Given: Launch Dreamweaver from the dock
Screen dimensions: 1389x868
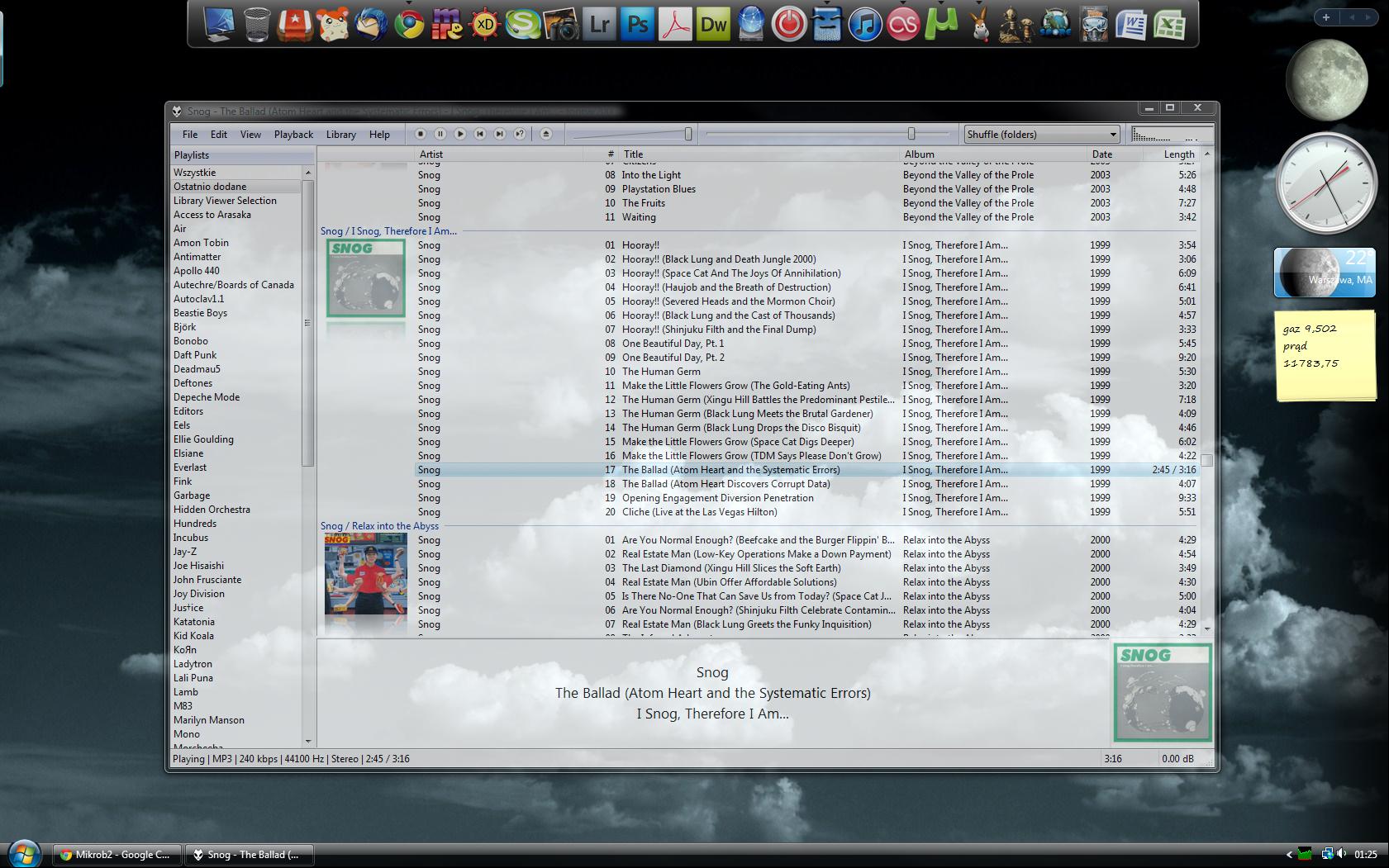Looking at the screenshot, I should [x=713, y=24].
